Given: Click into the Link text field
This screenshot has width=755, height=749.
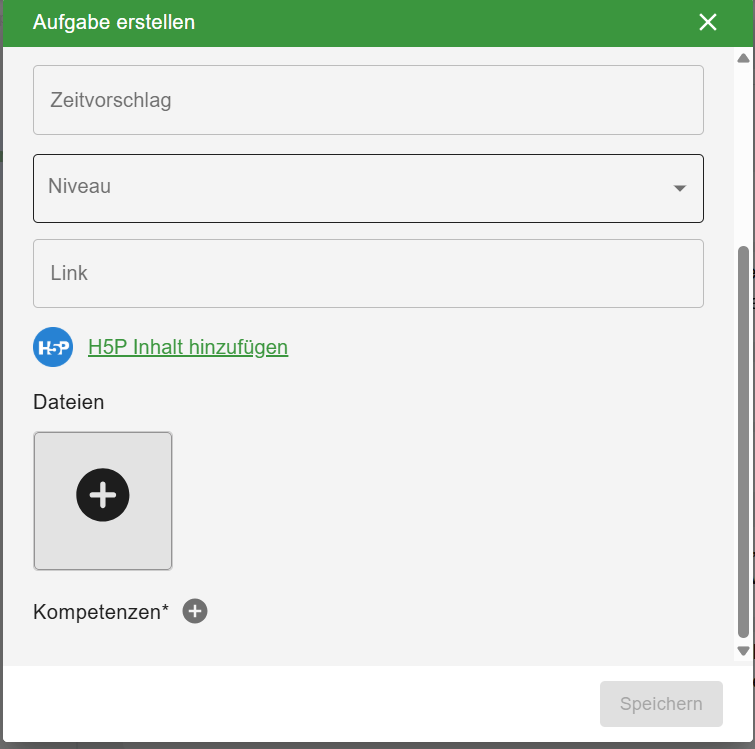Looking at the screenshot, I should [368, 273].
